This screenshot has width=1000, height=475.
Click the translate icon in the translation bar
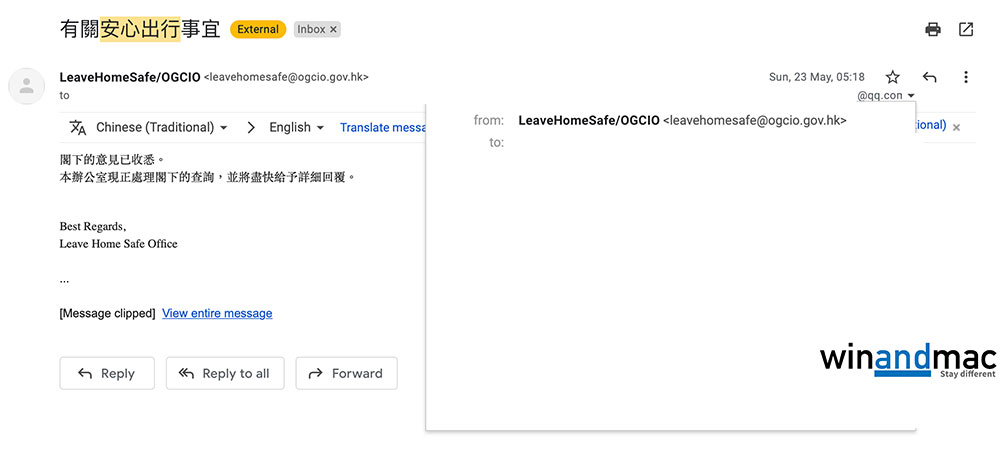coord(77,127)
